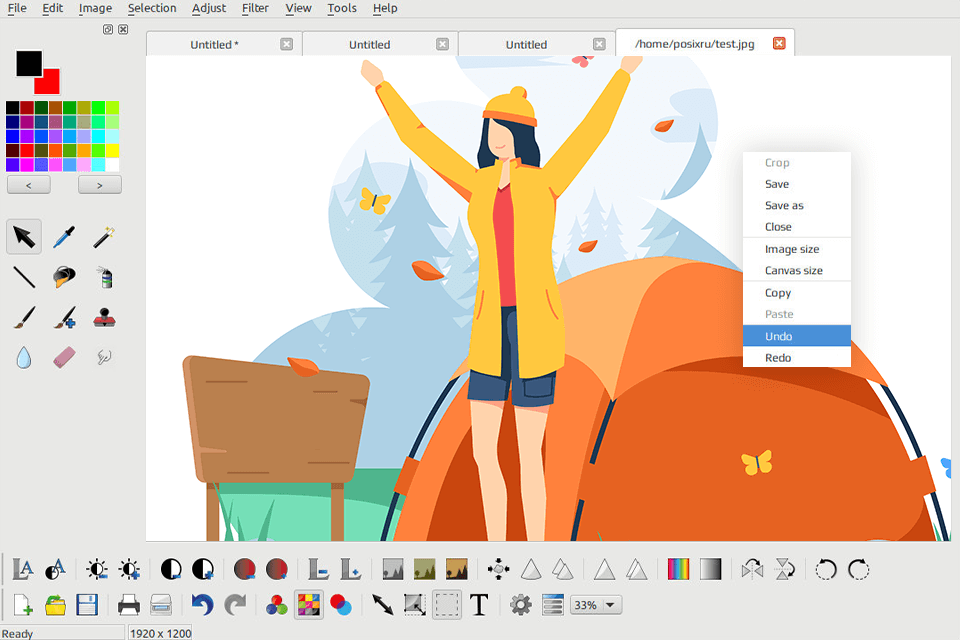The width and height of the screenshot is (960, 640).
Task: Go to next palette with > button
Action: click(100, 185)
